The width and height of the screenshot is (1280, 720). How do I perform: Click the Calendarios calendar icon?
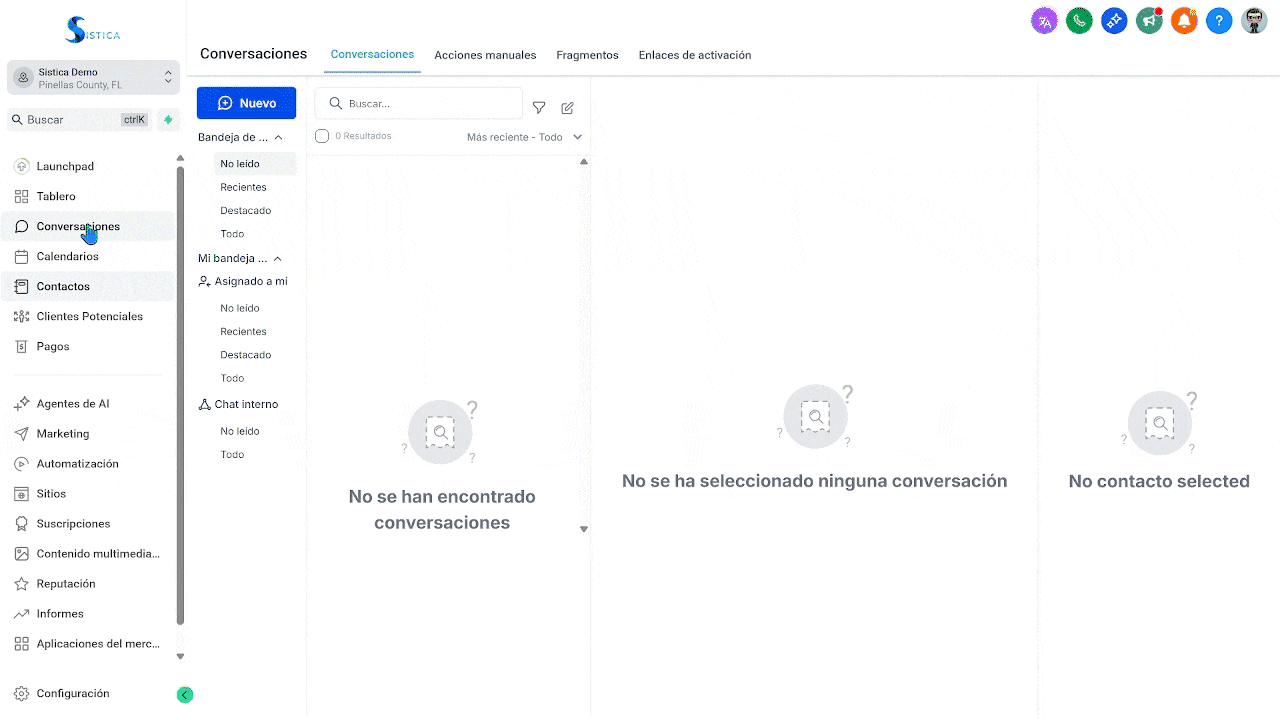[22, 256]
